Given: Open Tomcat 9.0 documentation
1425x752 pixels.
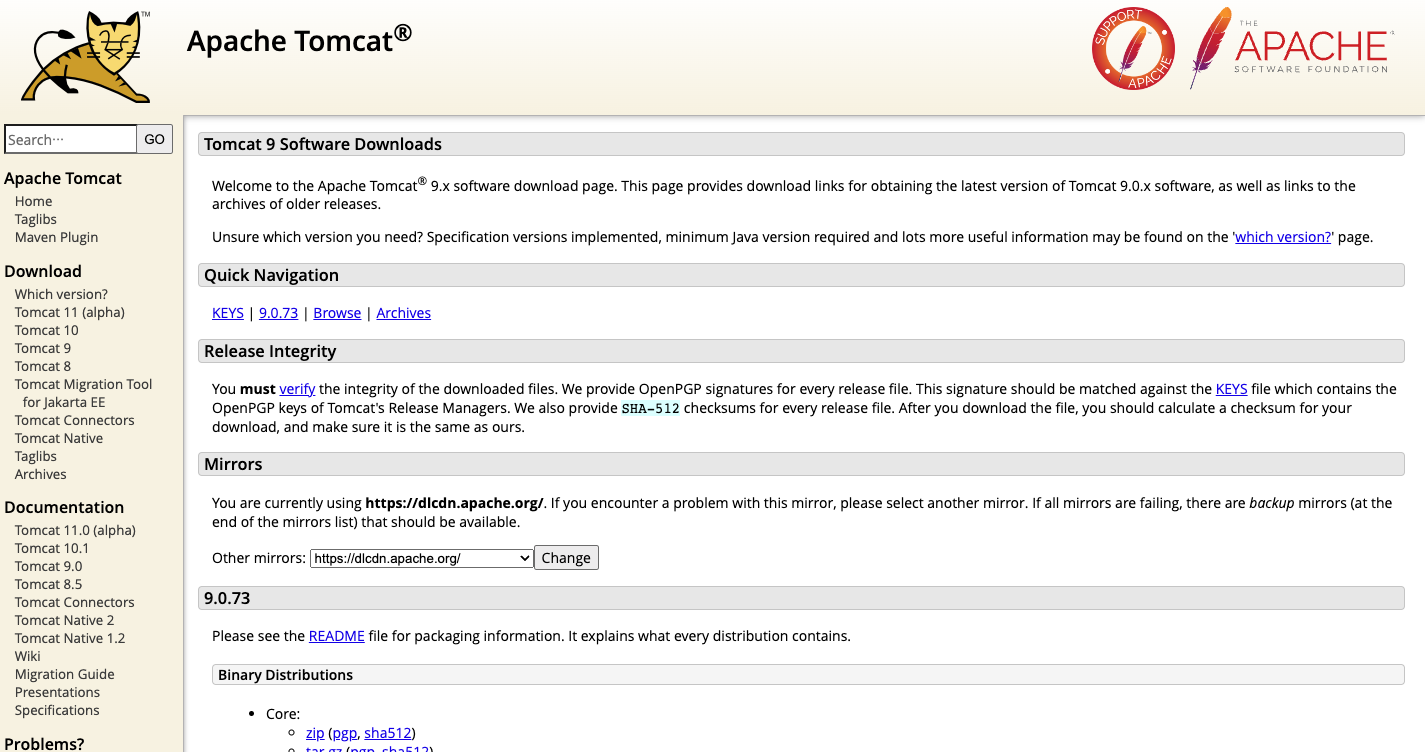Looking at the screenshot, I should tap(49, 566).
